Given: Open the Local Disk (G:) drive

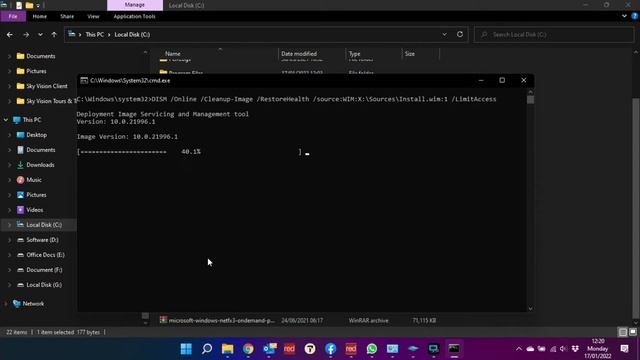Looking at the screenshot, I should point(44,285).
